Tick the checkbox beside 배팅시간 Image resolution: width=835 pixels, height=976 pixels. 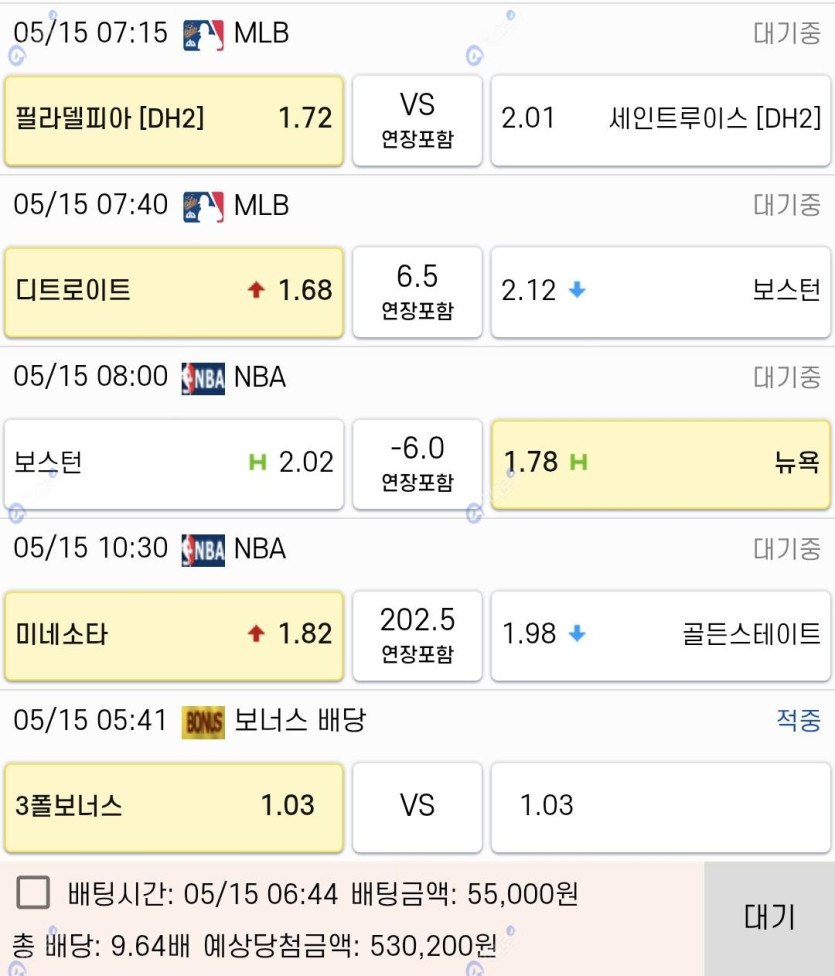(33, 893)
